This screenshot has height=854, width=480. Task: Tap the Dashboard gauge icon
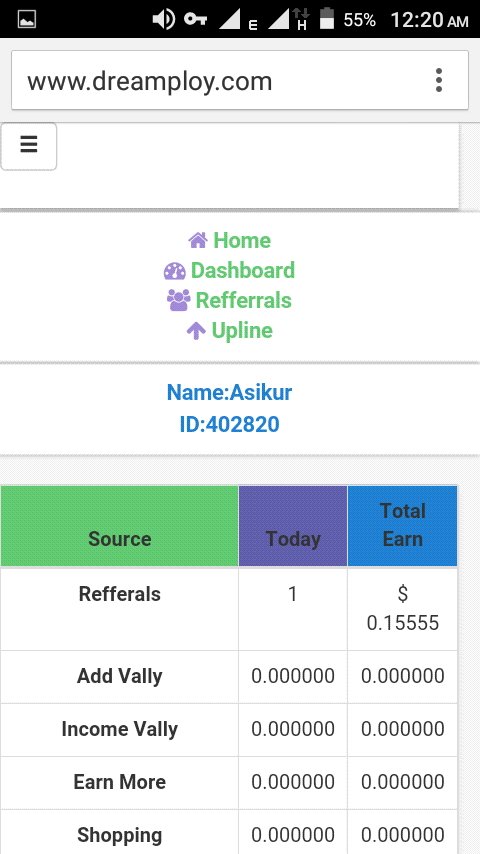pyautogui.click(x=174, y=271)
